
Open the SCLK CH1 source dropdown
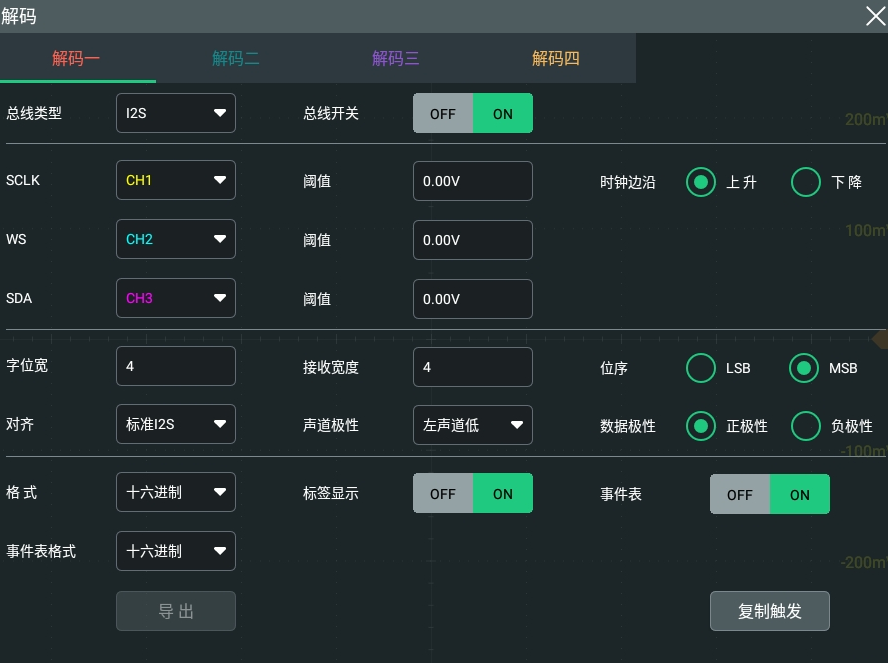[x=176, y=180]
